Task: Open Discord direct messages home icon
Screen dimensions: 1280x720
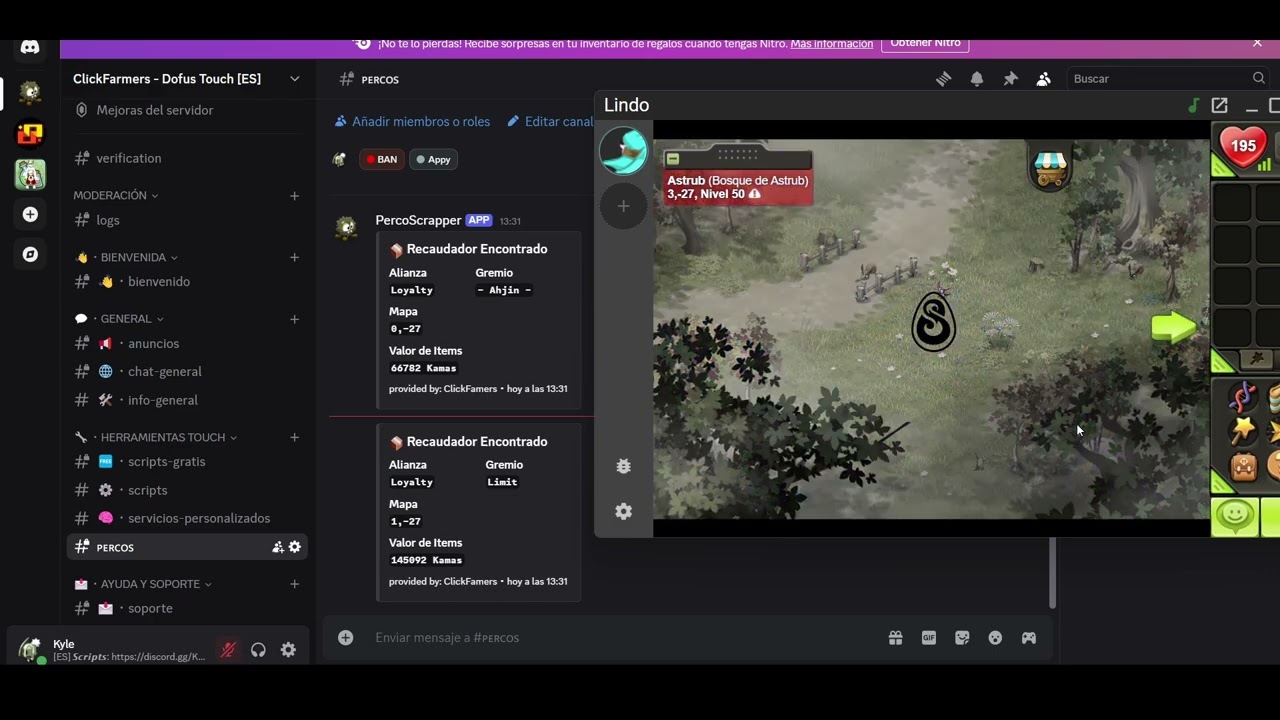Action: [x=30, y=48]
